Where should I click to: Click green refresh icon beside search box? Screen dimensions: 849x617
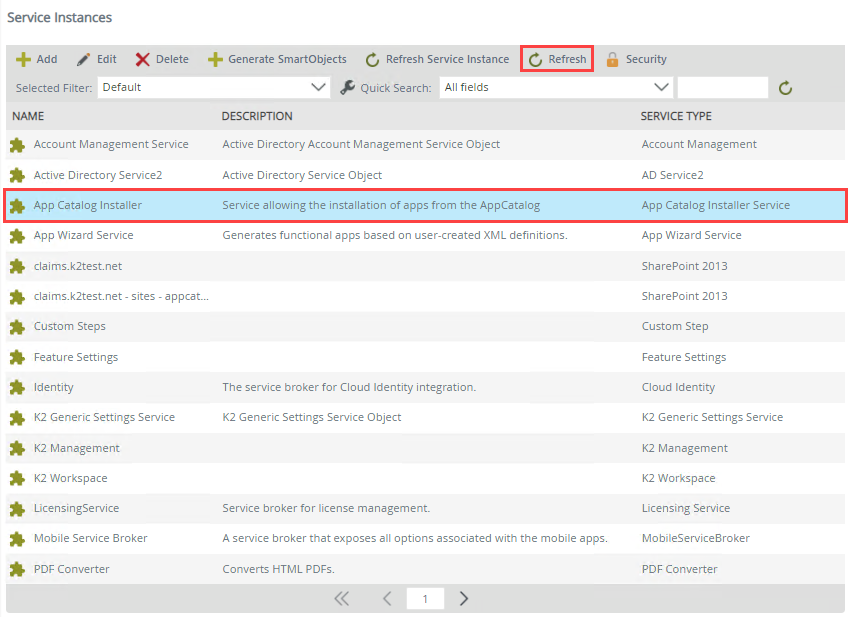point(786,88)
